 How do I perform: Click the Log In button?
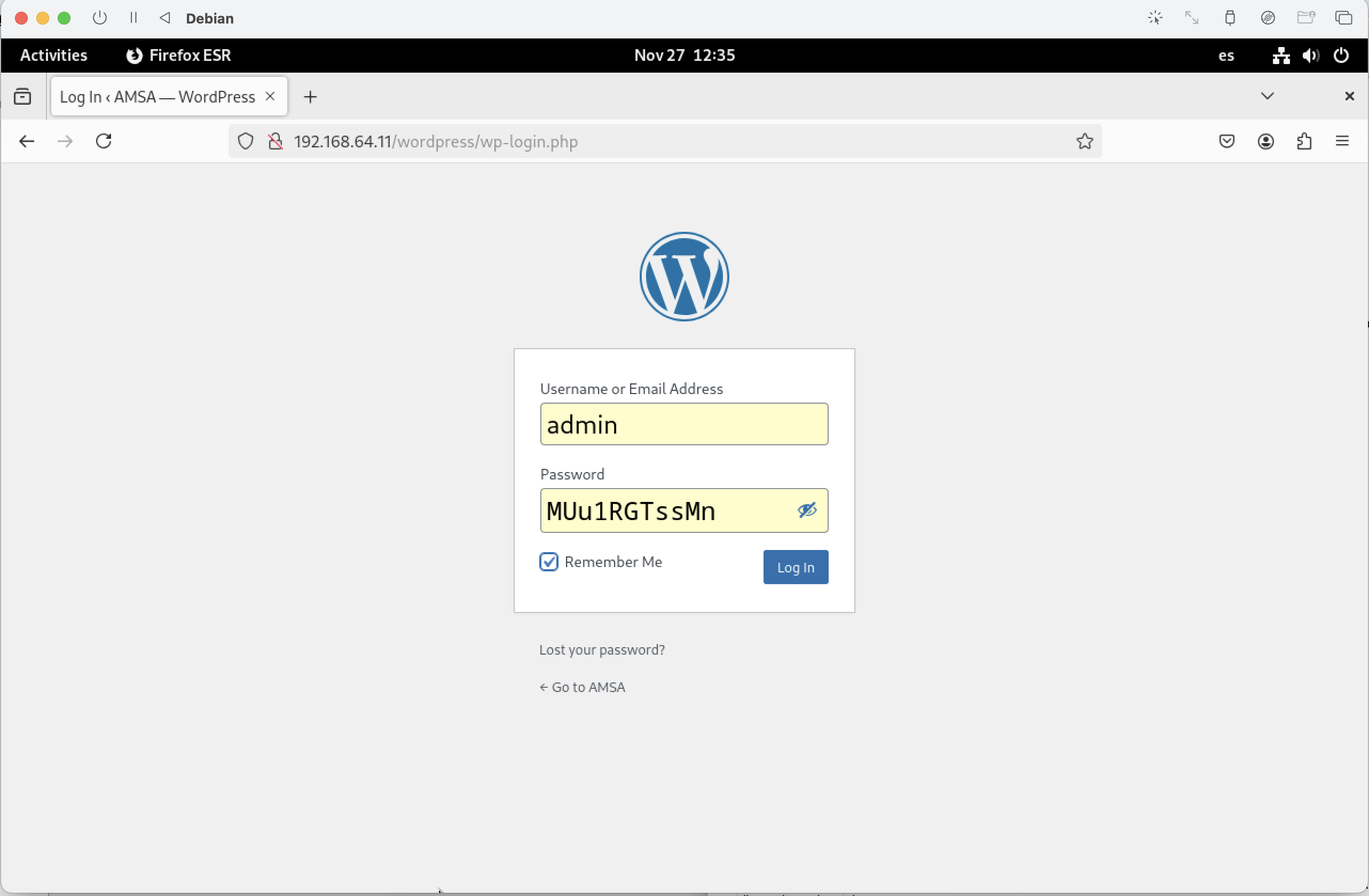coord(796,567)
